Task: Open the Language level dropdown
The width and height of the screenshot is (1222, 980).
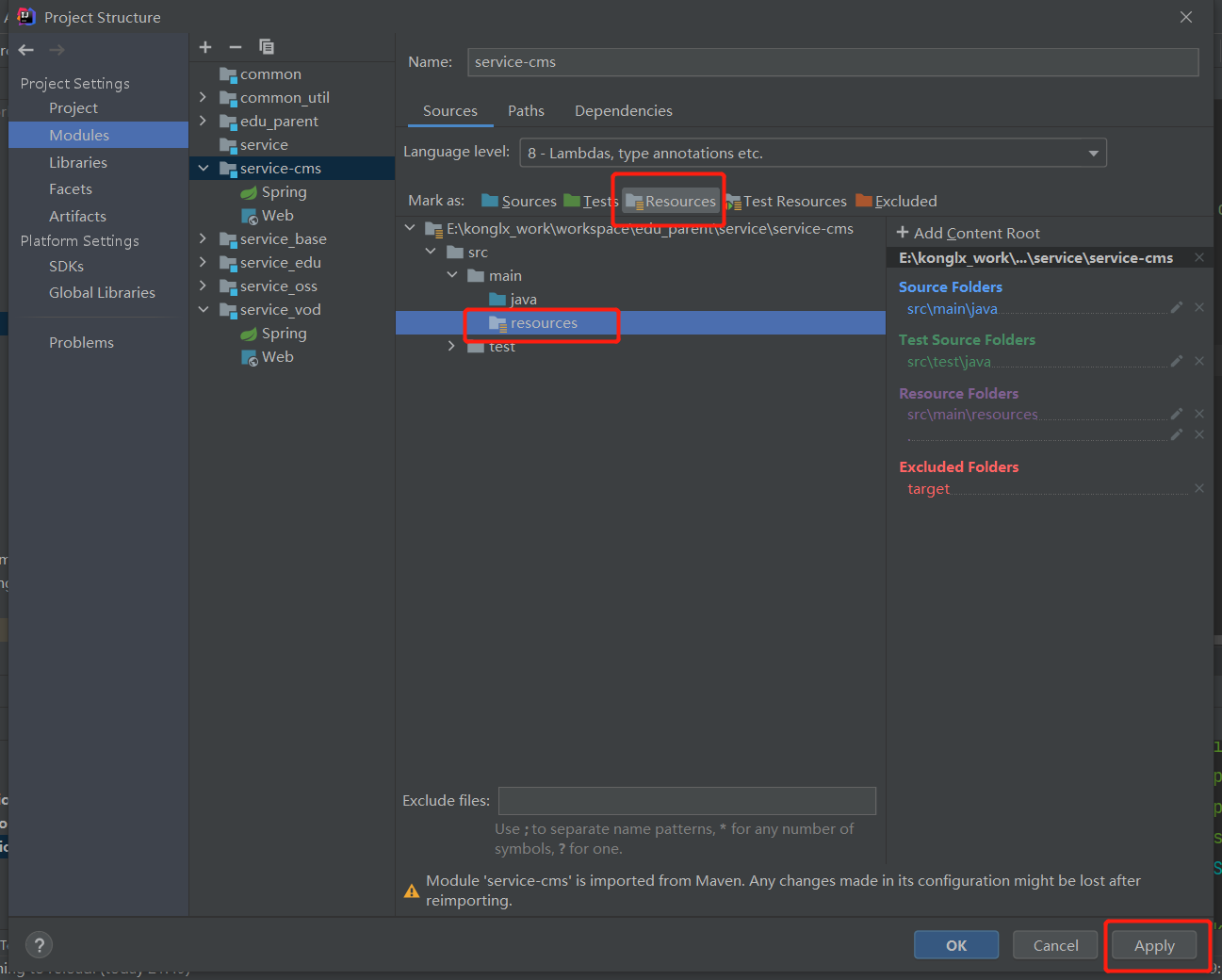Action: (1093, 153)
